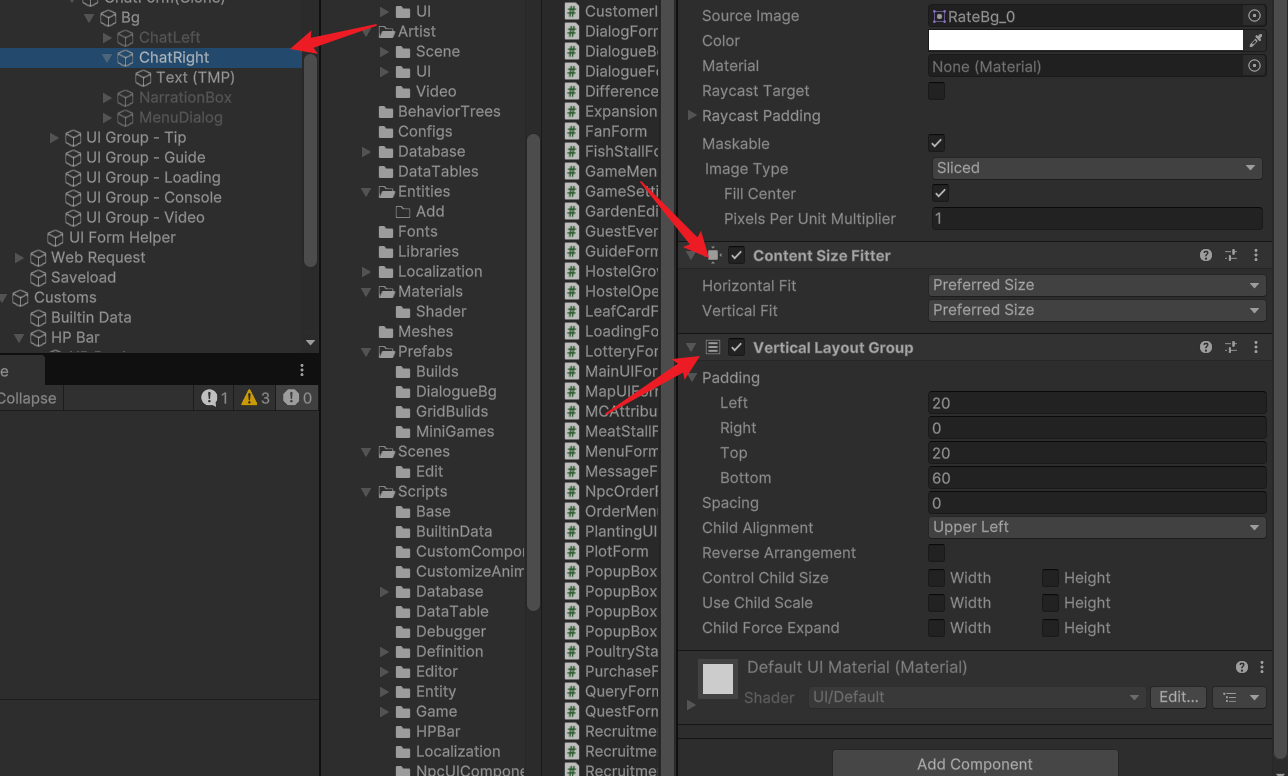Expand Raycast Padding foldout
Screen dimensions: 1288x776
[692, 116]
